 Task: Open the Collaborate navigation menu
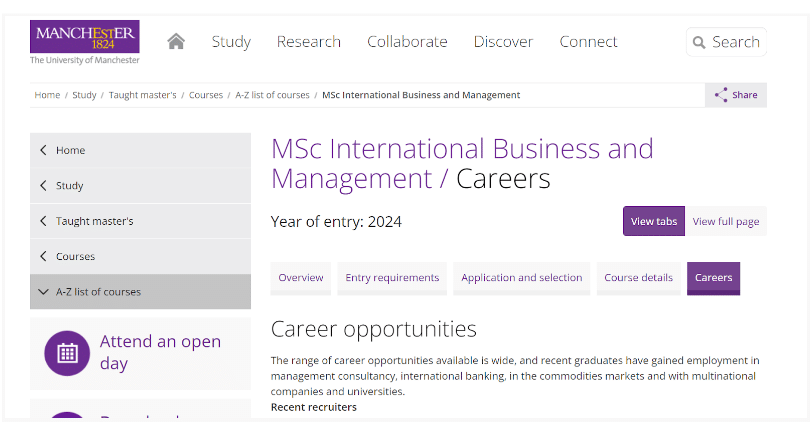coord(407,41)
